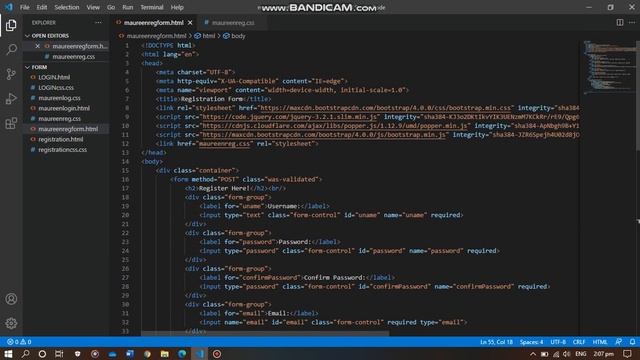The height and width of the screenshot is (360, 640).
Task: Change language mode via HTML status item
Action: click(600, 342)
